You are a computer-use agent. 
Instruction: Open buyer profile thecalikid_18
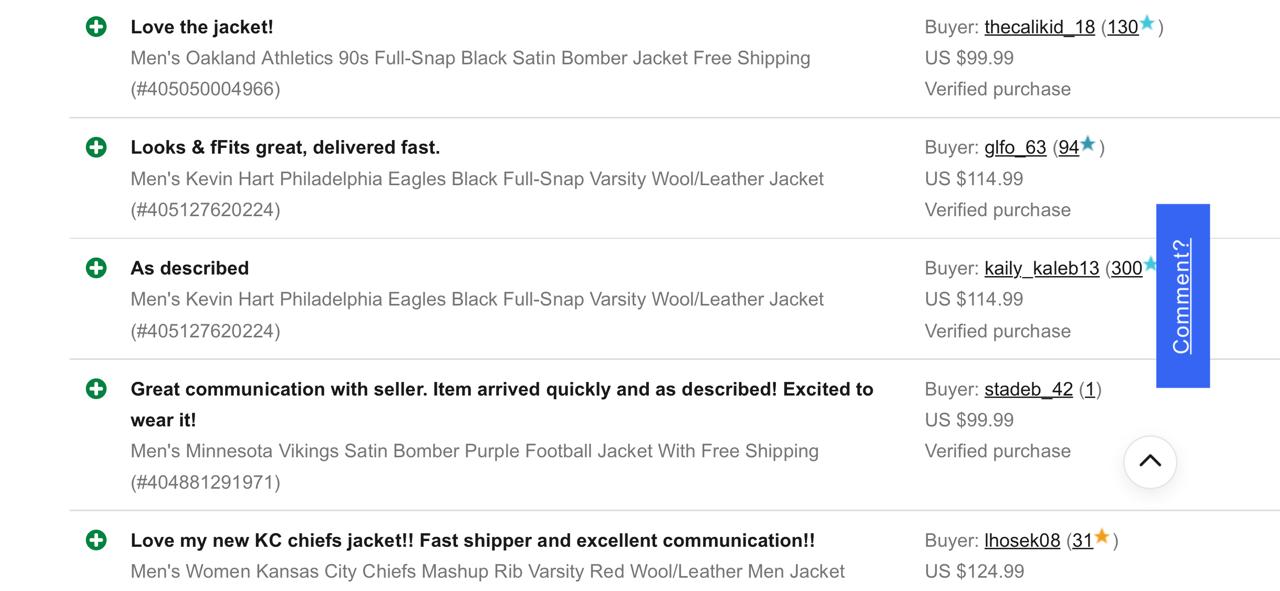[x=1039, y=27]
